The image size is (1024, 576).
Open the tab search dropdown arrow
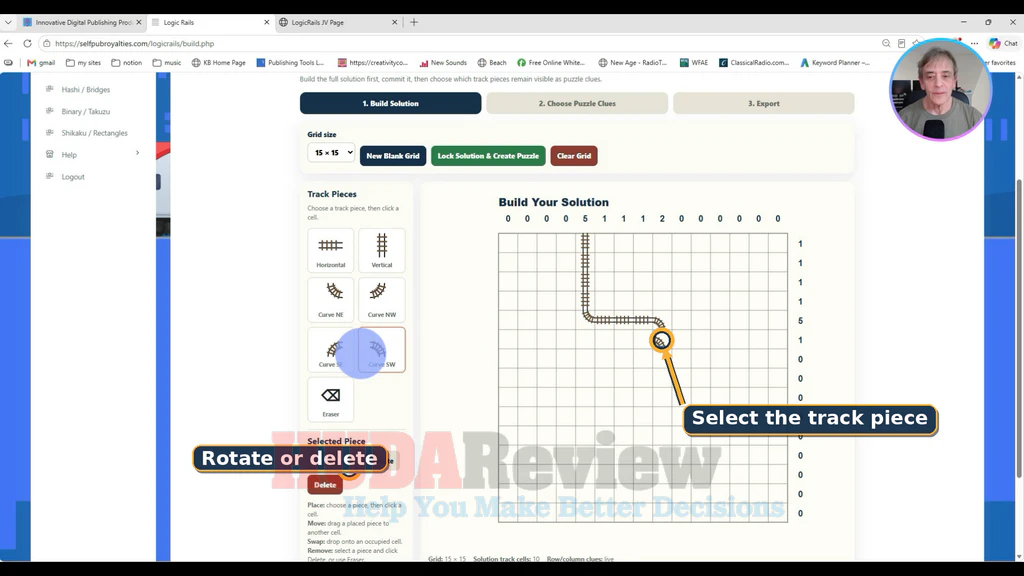click(8, 22)
